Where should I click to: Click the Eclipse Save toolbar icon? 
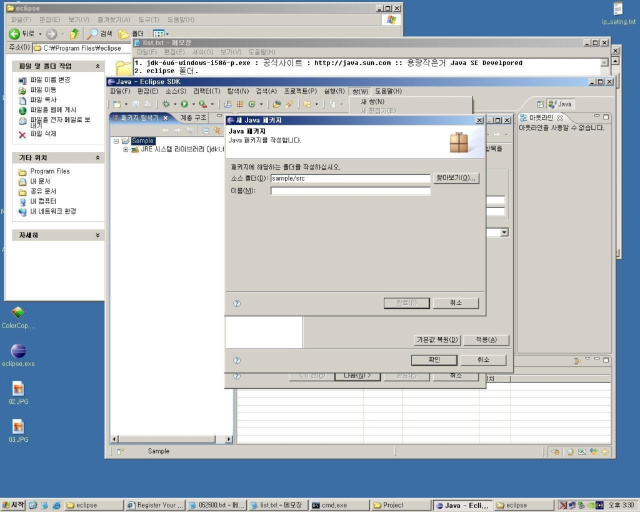[x=136, y=105]
